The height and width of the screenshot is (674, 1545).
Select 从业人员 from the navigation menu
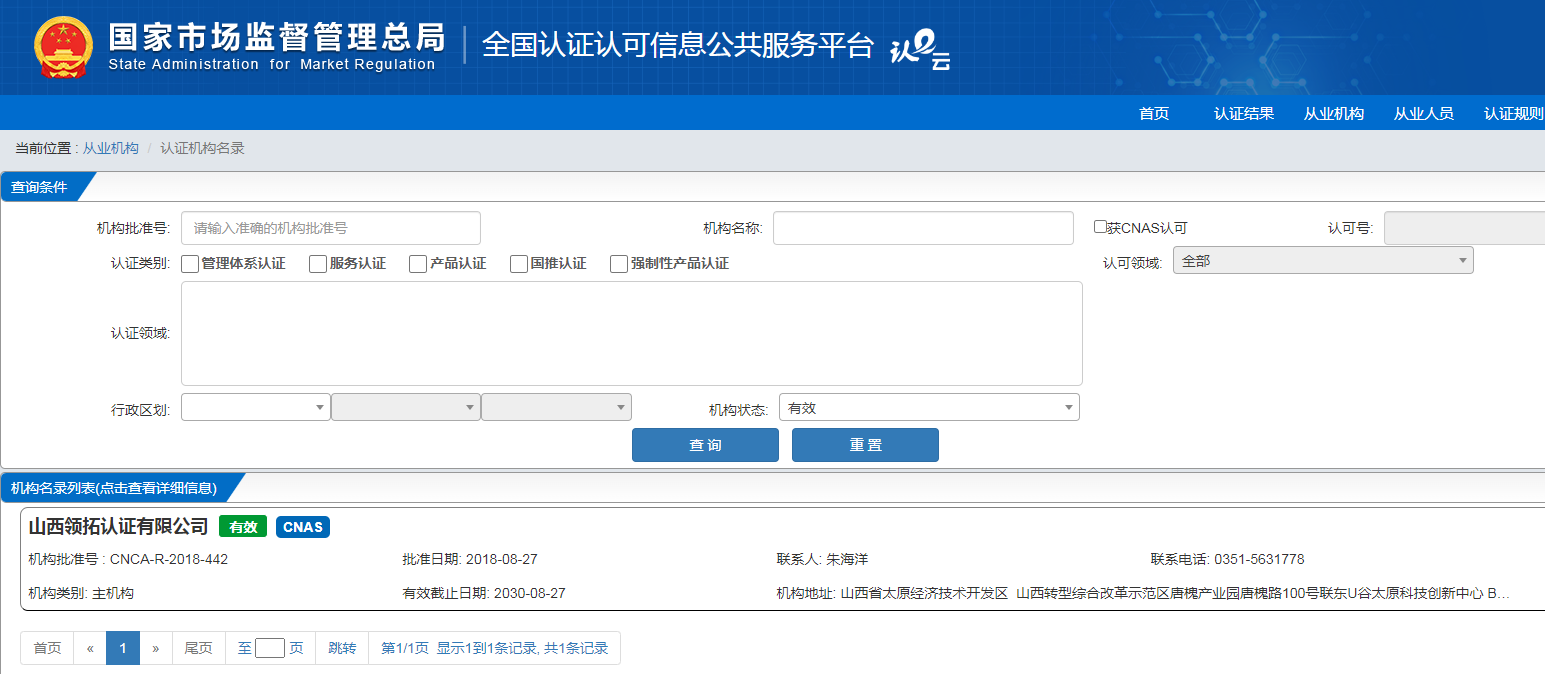1423,113
